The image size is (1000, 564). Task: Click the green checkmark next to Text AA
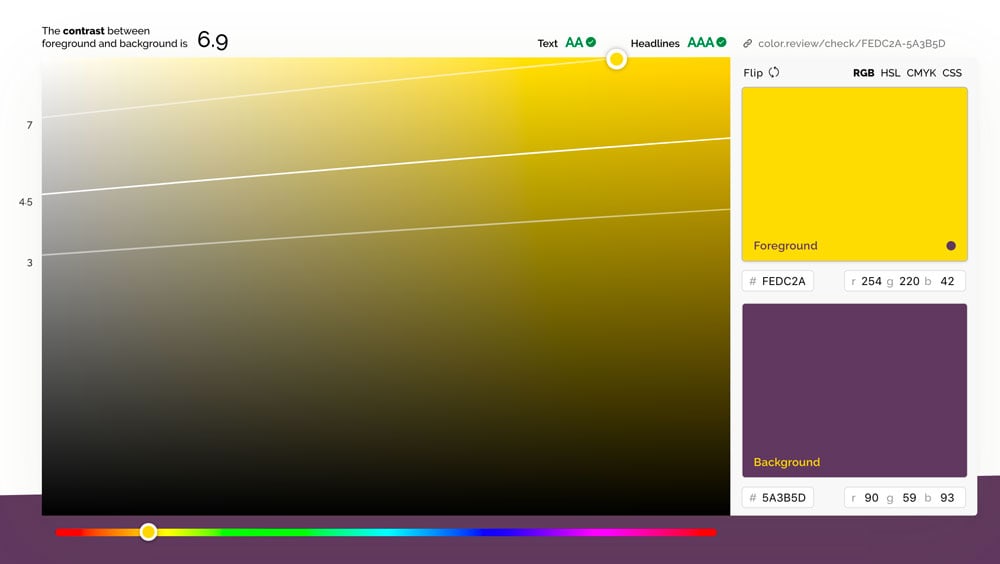[x=591, y=43]
